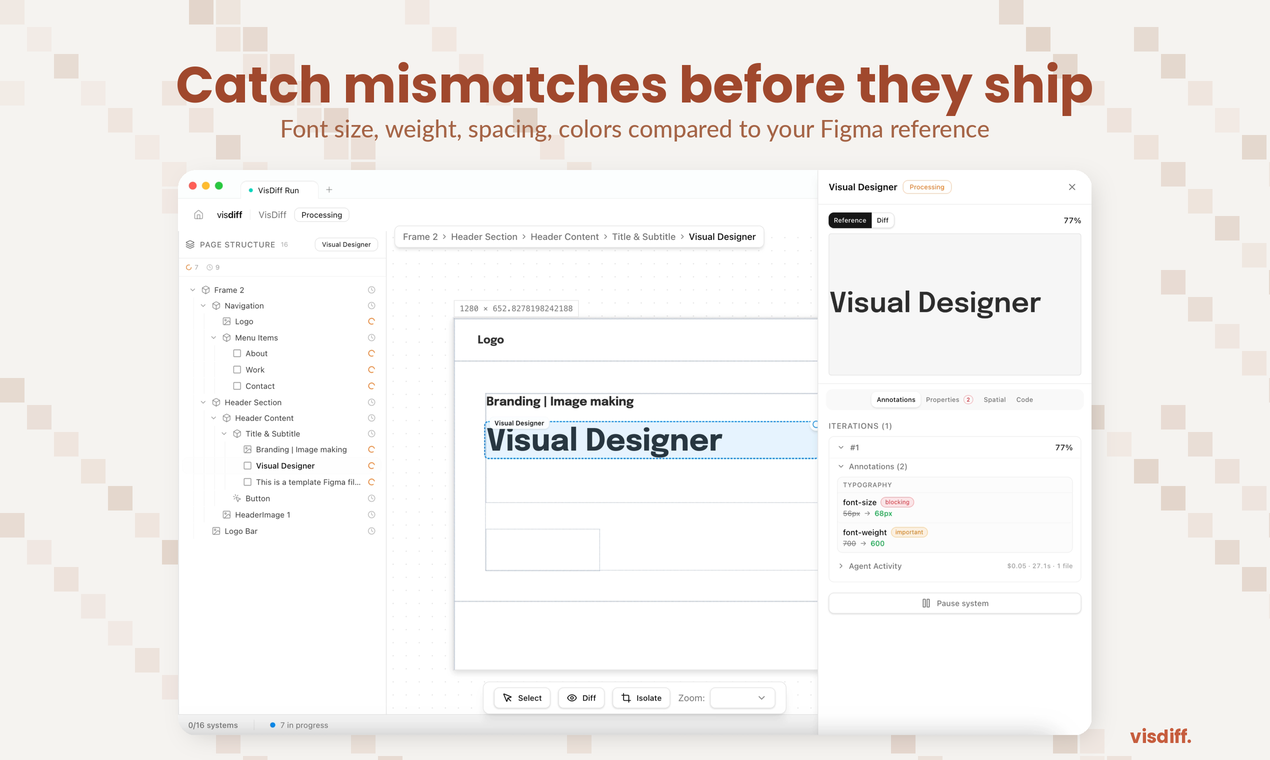Select the Visual Designer heading on the canvas
The image size is (1270, 760).
[604, 440]
